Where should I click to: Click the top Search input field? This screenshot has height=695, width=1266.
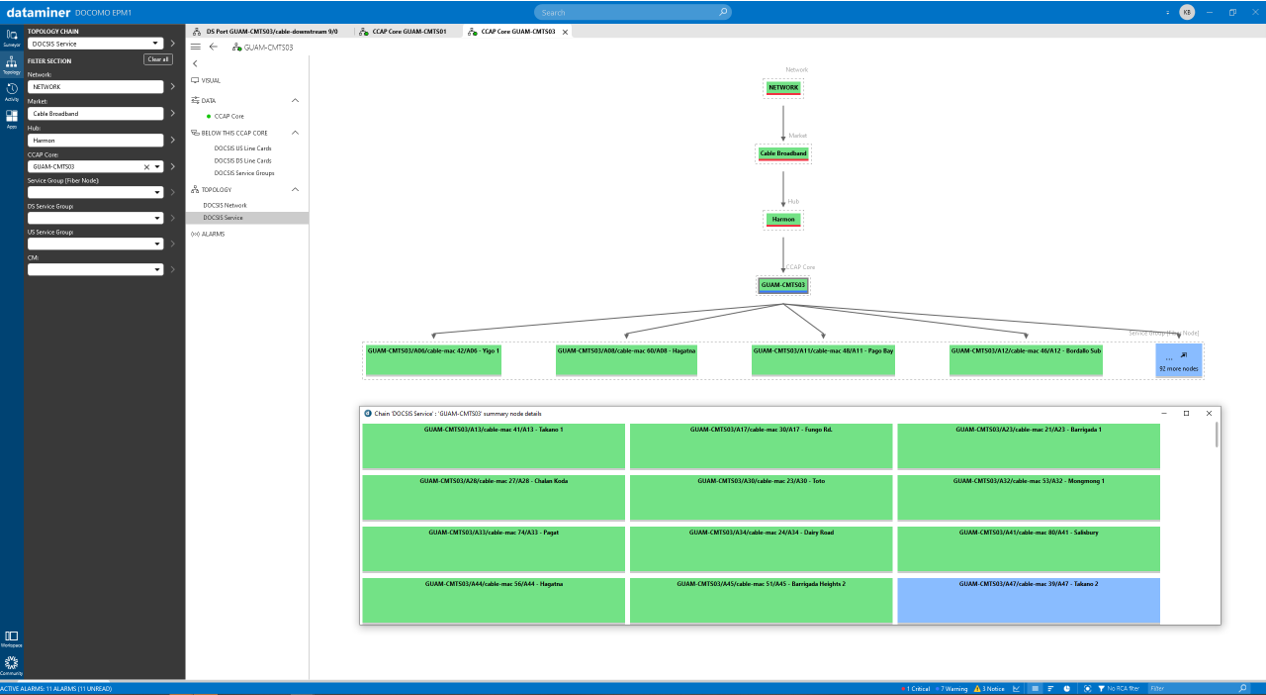point(632,12)
